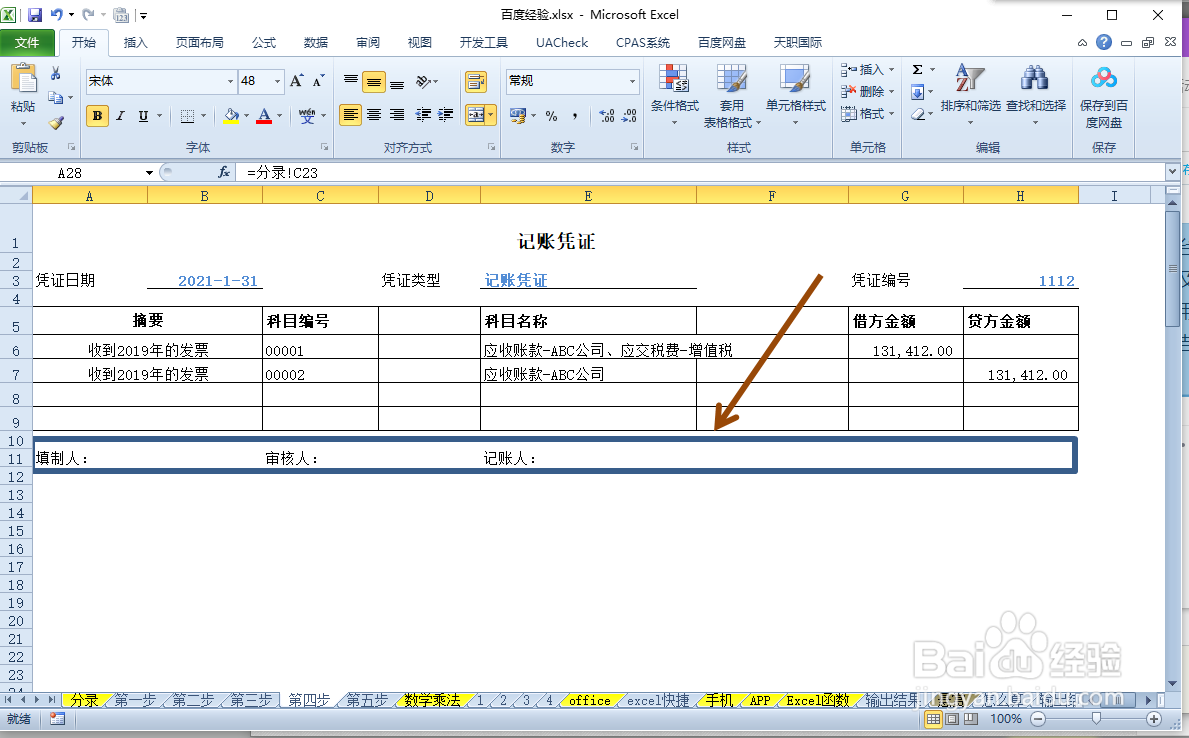This screenshot has height=738, width=1189.
Task: Toggle Wrap Text button
Action: [x=475, y=81]
